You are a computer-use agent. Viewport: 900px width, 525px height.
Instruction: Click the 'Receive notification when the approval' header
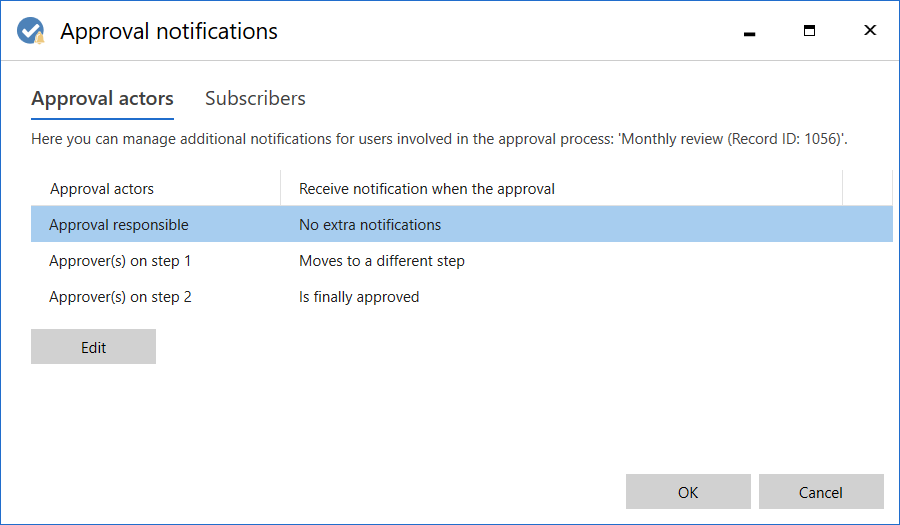561,188
